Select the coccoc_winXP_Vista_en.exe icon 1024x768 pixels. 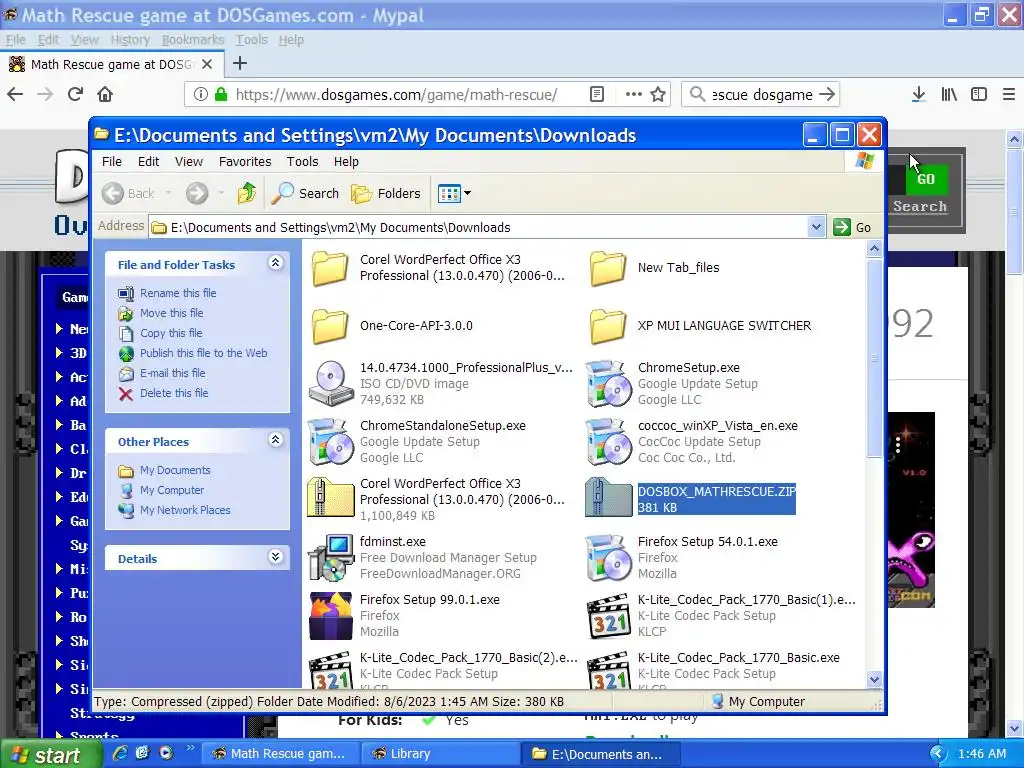click(x=609, y=441)
